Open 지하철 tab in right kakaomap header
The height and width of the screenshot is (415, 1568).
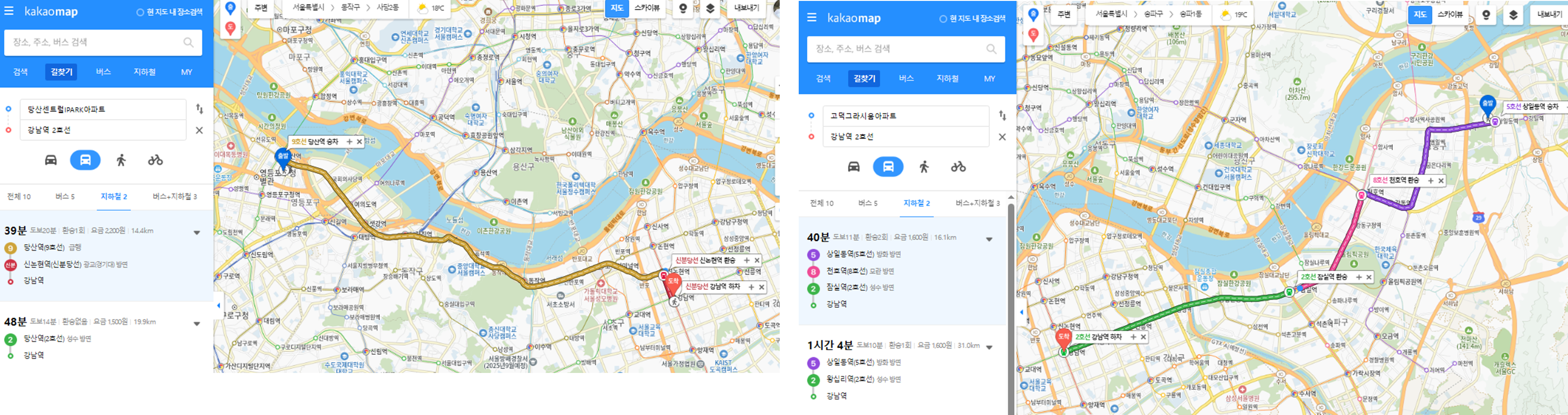pos(947,79)
